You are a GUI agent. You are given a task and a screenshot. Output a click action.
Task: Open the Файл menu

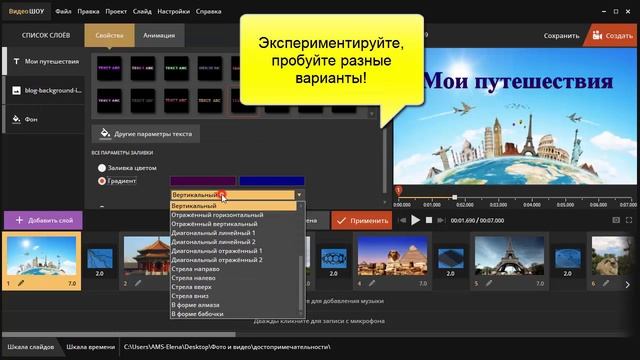coord(63,11)
